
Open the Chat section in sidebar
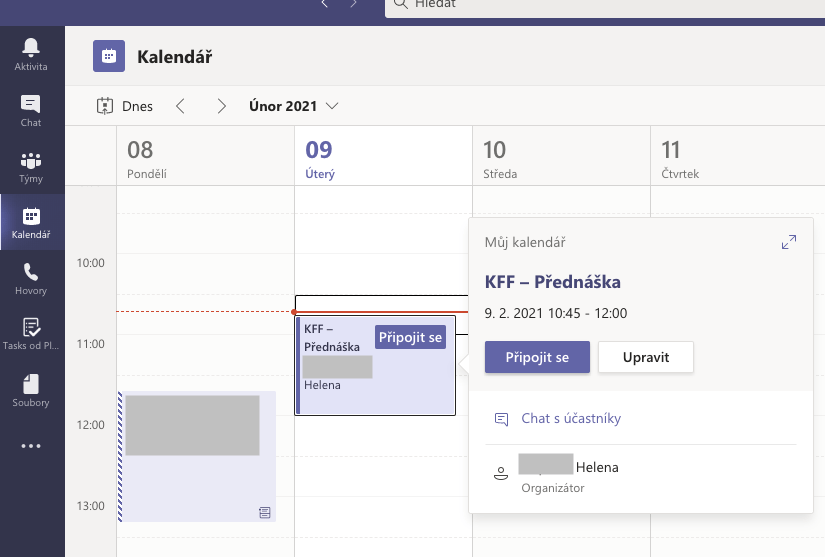coord(31,110)
